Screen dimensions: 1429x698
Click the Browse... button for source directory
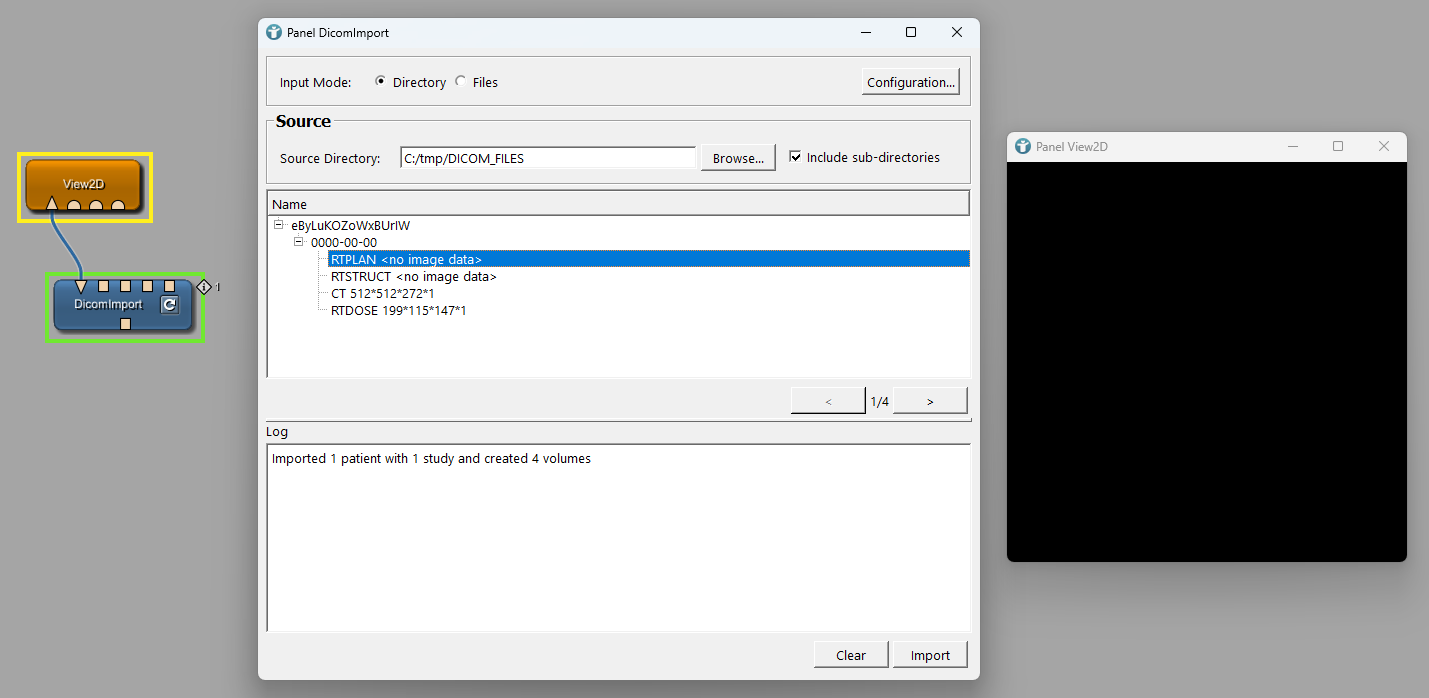point(738,158)
